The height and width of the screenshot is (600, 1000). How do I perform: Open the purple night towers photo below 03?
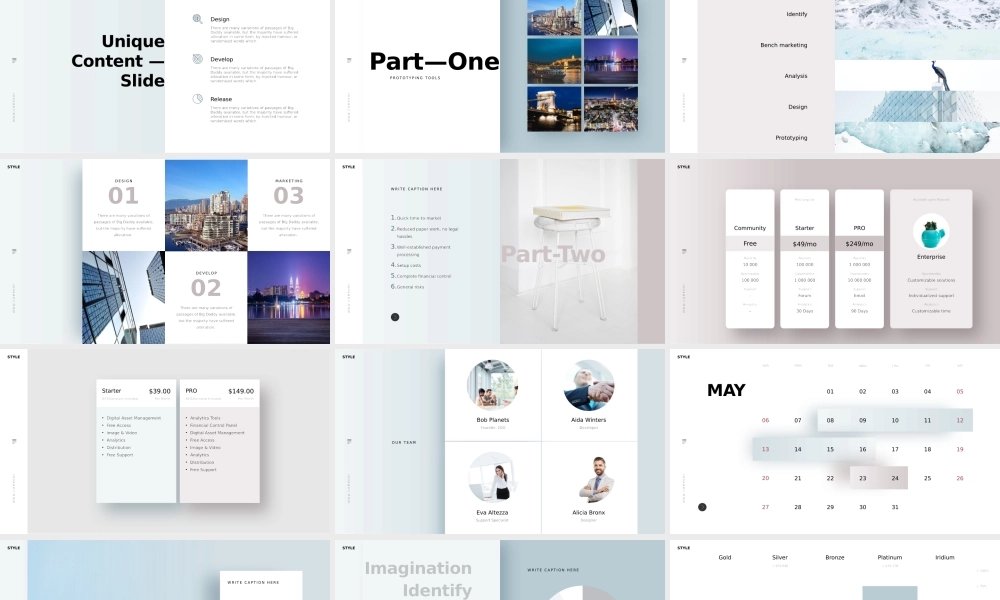289,297
